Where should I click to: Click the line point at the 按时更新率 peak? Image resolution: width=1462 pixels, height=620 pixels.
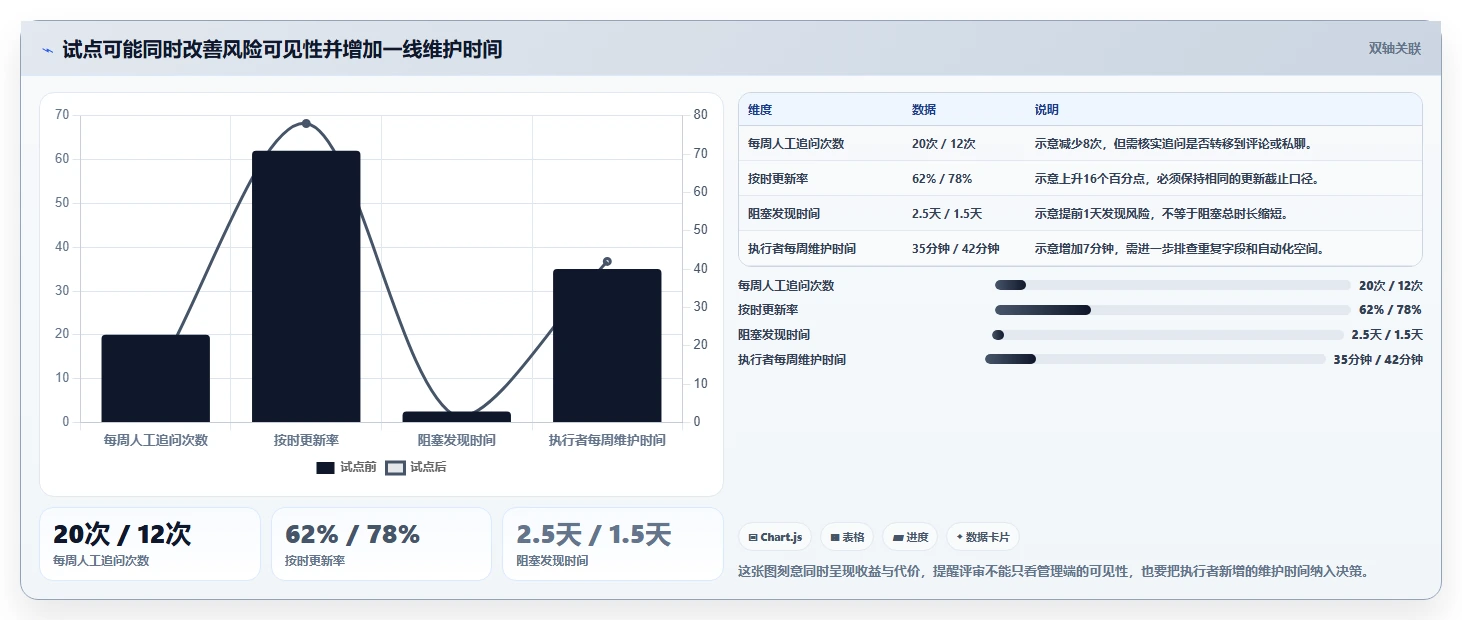(x=306, y=123)
